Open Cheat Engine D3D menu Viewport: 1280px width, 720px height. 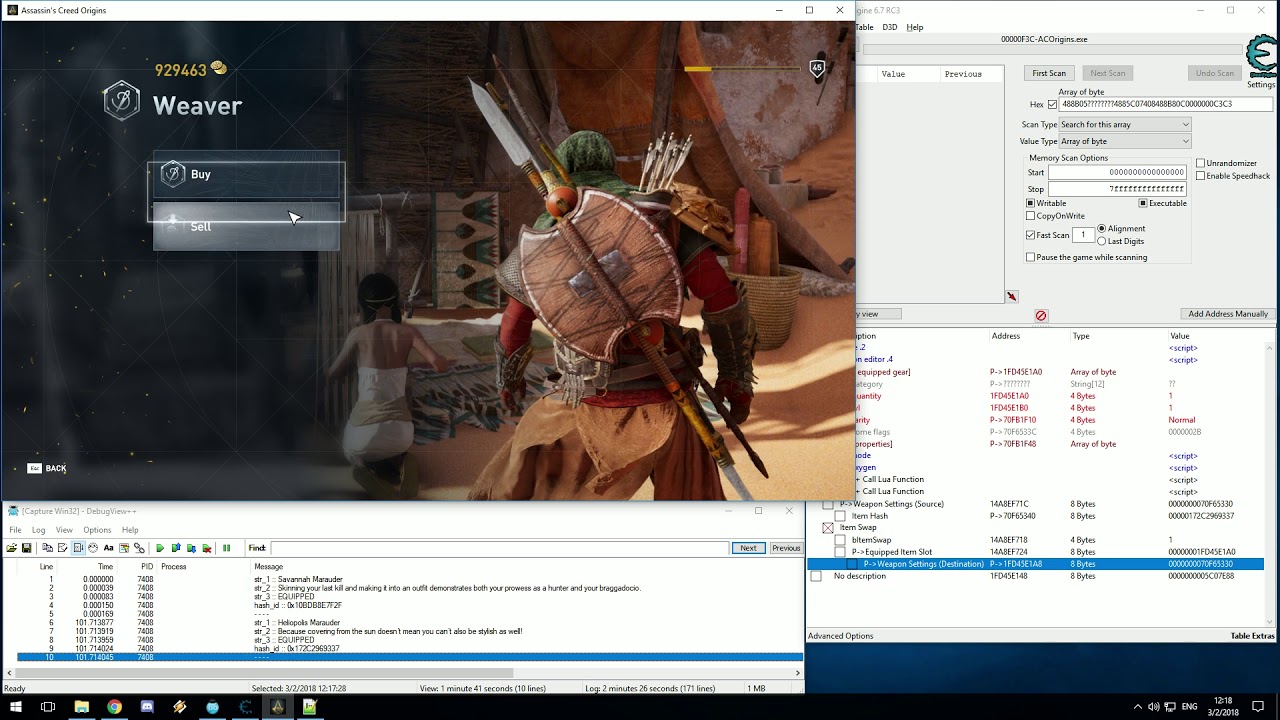coord(890,27)
